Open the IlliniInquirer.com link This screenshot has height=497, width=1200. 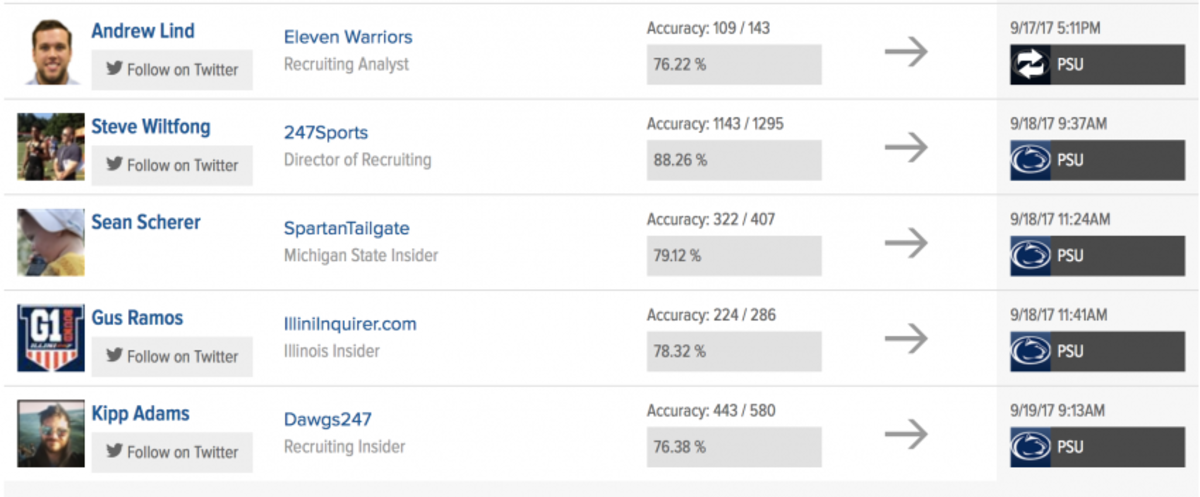tap(350, 324)
